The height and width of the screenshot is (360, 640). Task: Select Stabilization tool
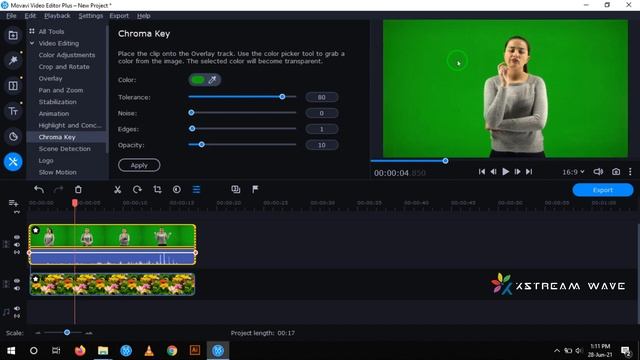[x=57, y=102]
